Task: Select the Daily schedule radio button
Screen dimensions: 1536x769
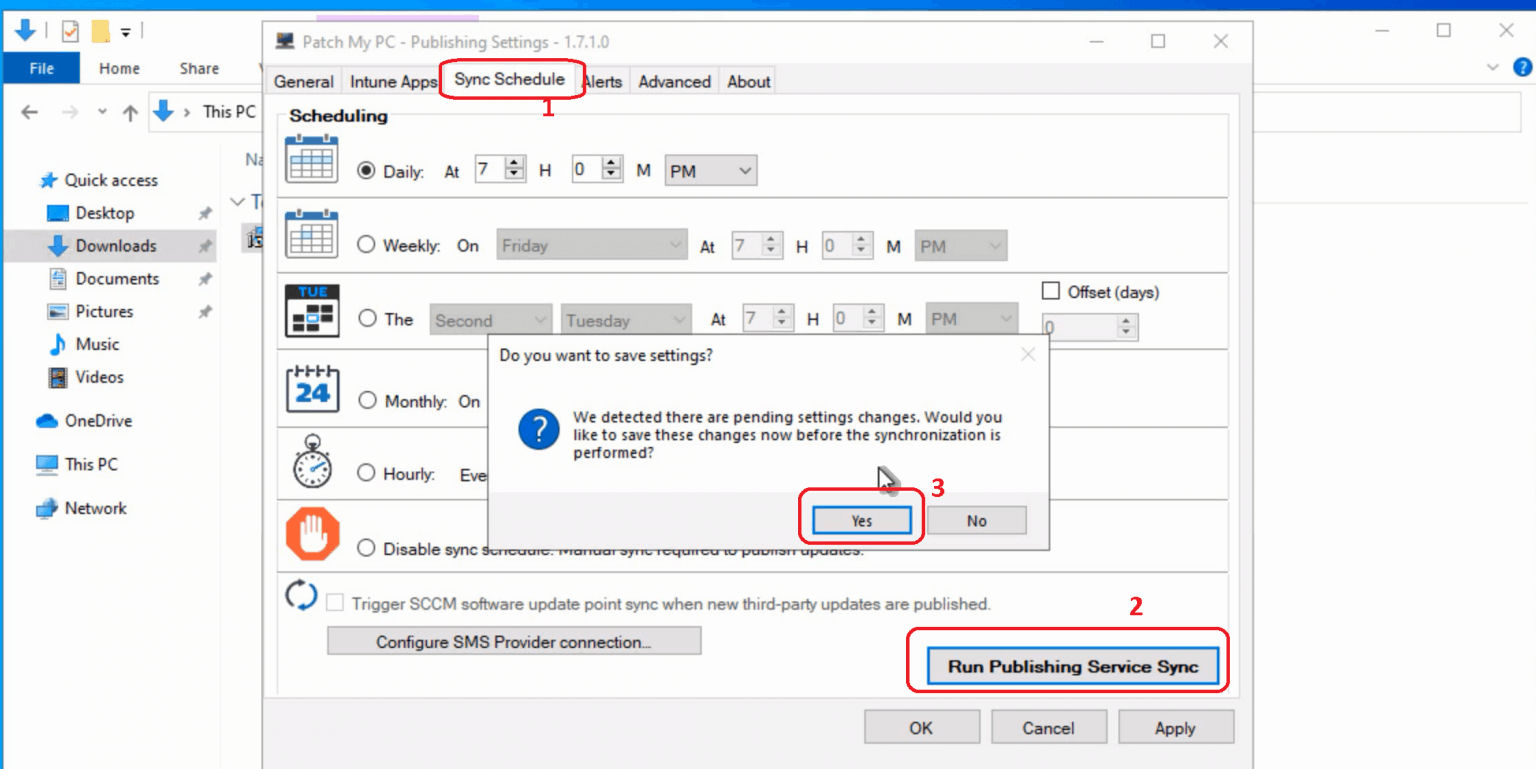Action: pos(366,171)
